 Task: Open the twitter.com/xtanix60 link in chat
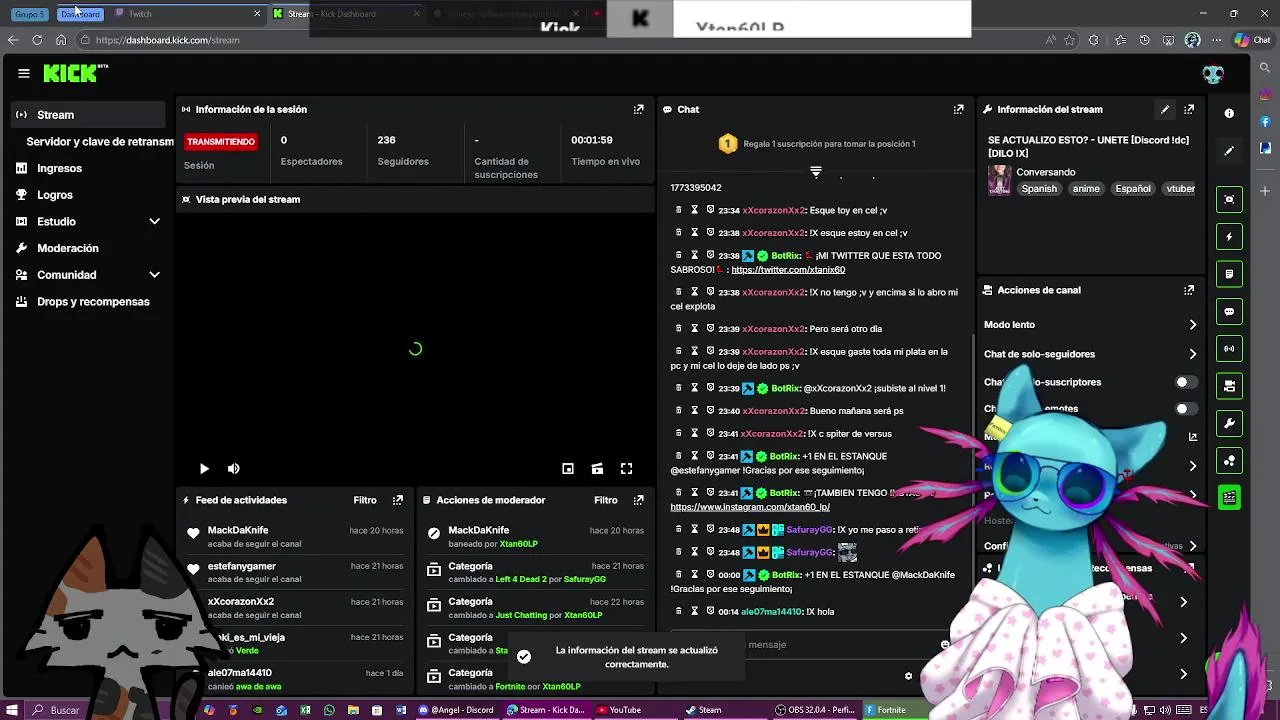pyautogui.click(x=788, y=270)
